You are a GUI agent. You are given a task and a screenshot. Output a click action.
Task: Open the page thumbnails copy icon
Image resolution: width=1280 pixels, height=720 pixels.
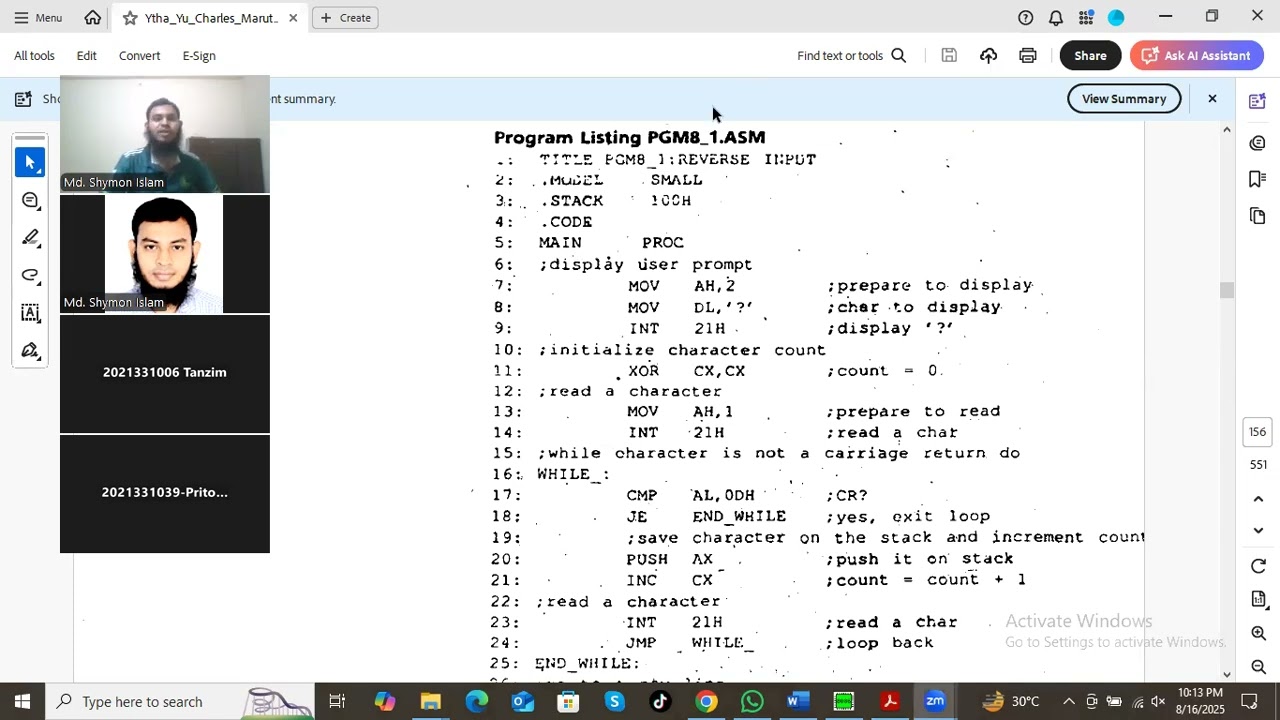click(1258, 216)
